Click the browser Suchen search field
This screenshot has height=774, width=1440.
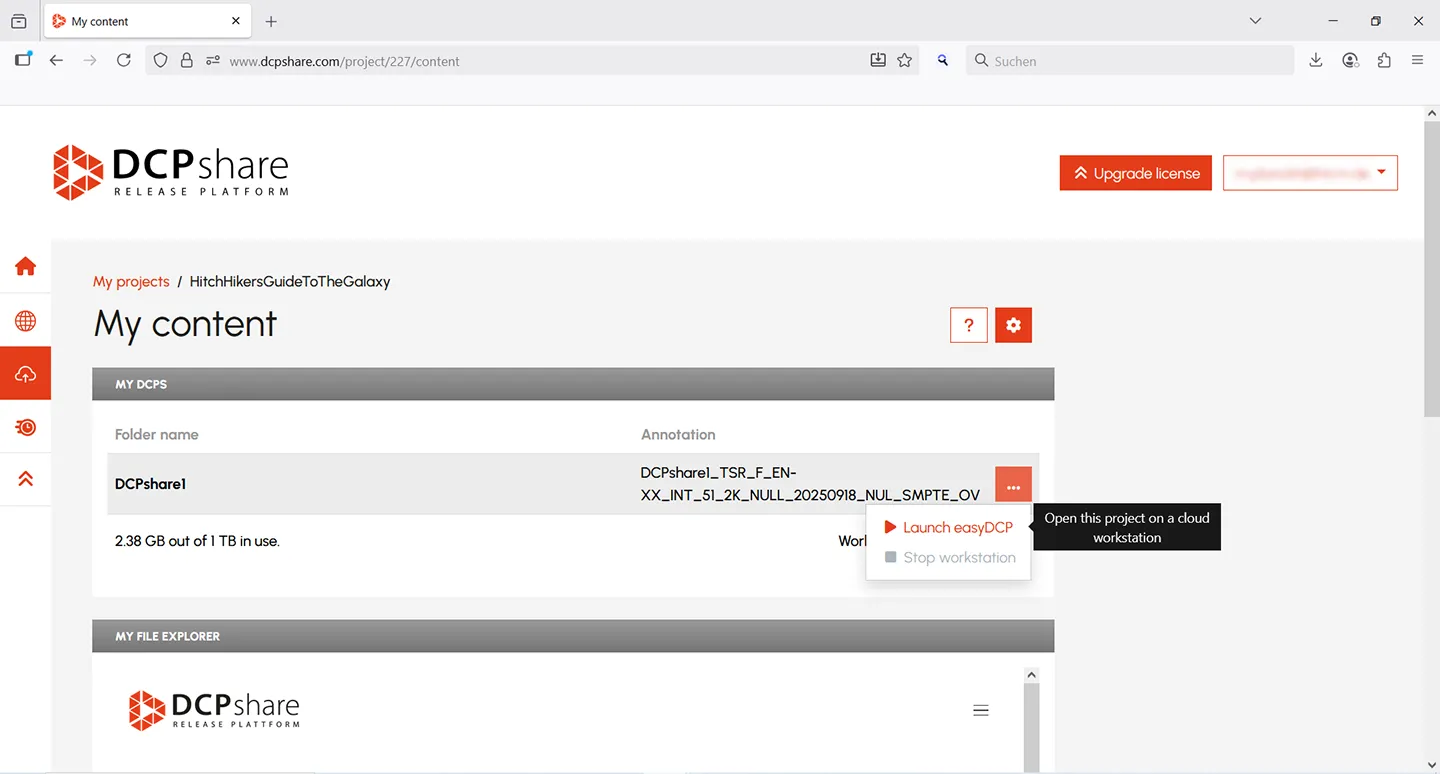(1130, 61)
